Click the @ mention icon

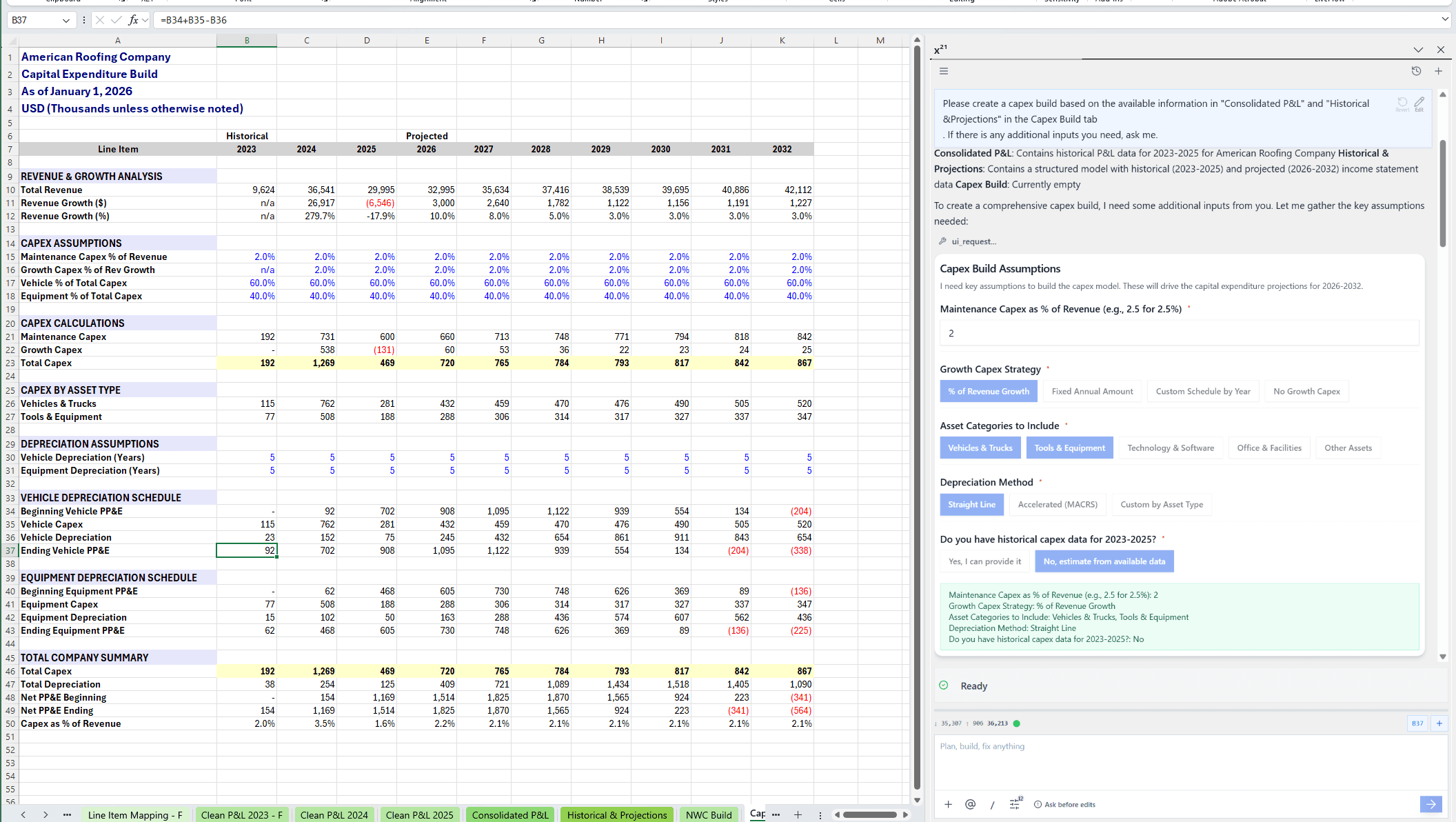point(970,804)
